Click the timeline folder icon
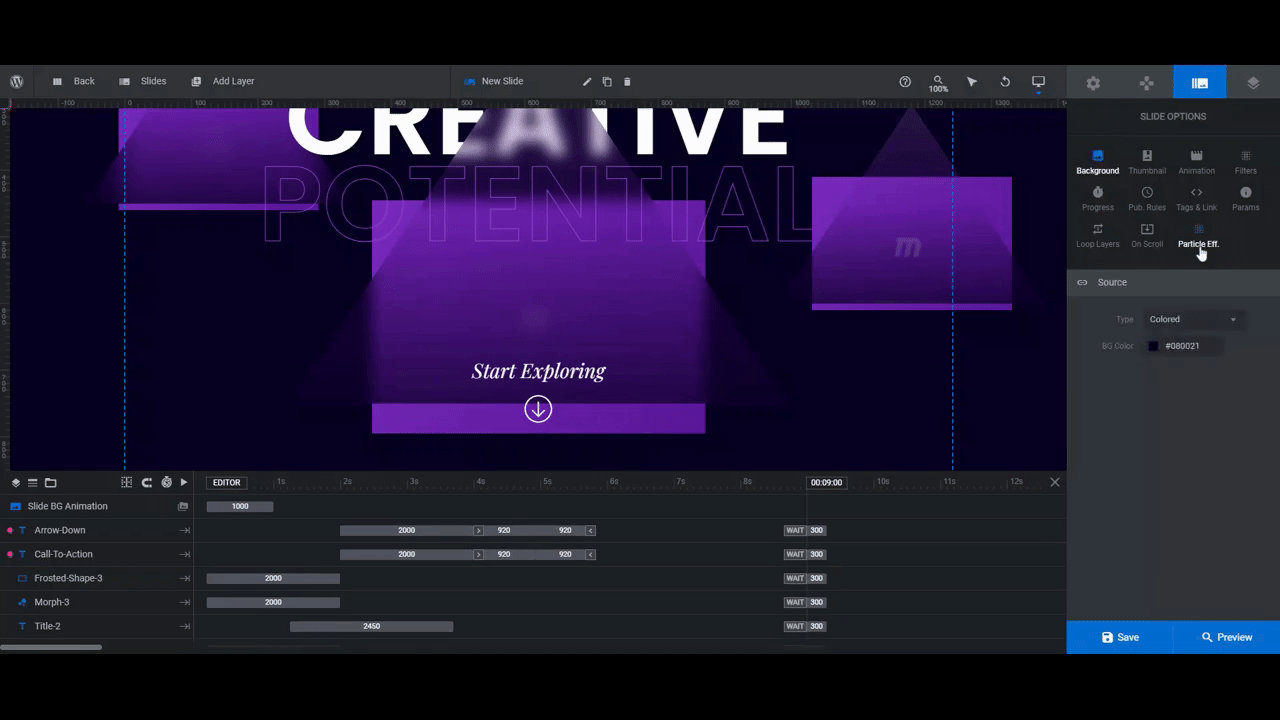 pyautogui.click(x=51, y=482)
